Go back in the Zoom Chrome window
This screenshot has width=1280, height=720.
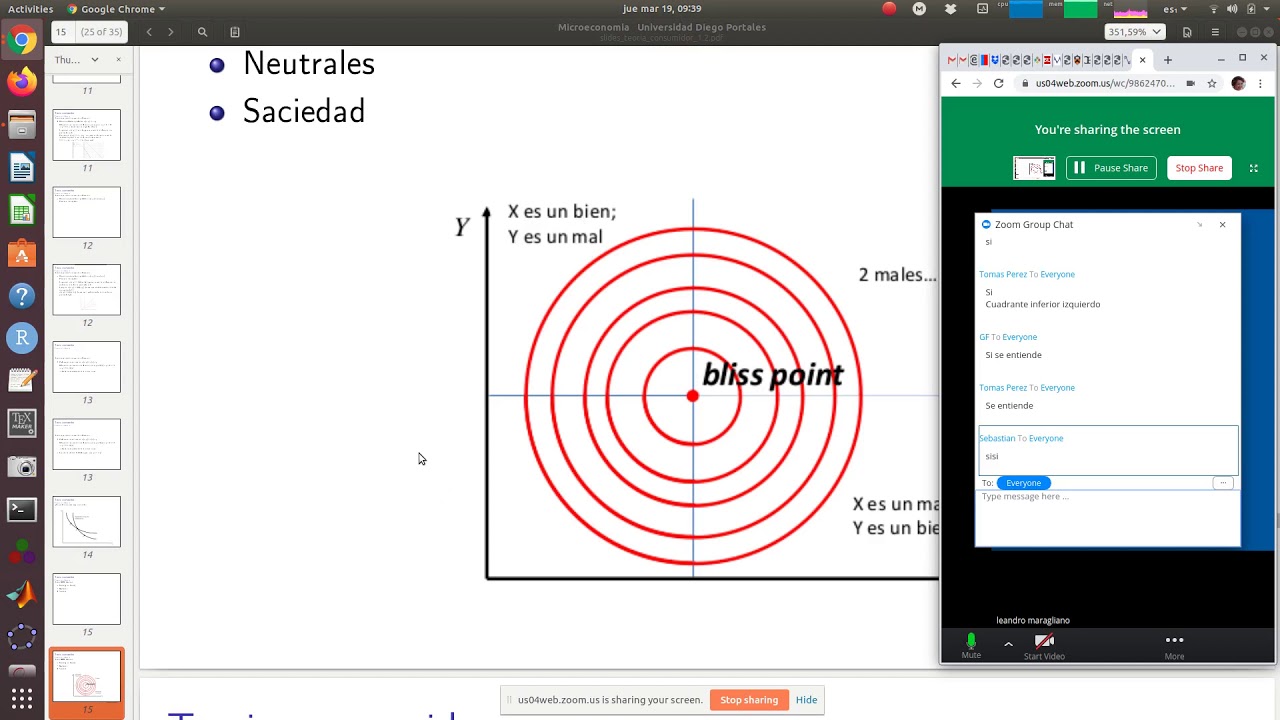tap(955, 84)
